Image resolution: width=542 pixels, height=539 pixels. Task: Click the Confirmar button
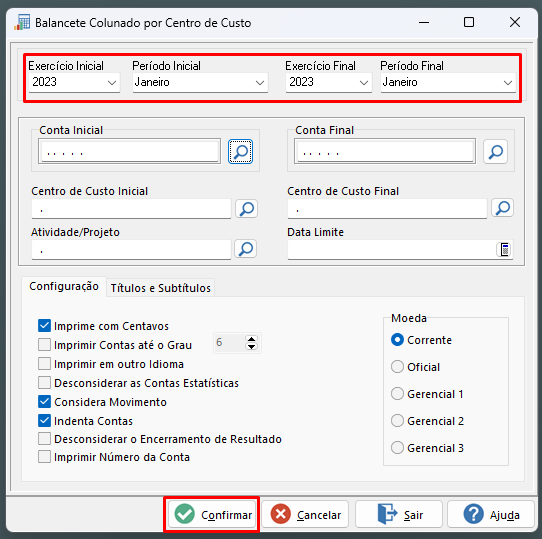(212, 514)
